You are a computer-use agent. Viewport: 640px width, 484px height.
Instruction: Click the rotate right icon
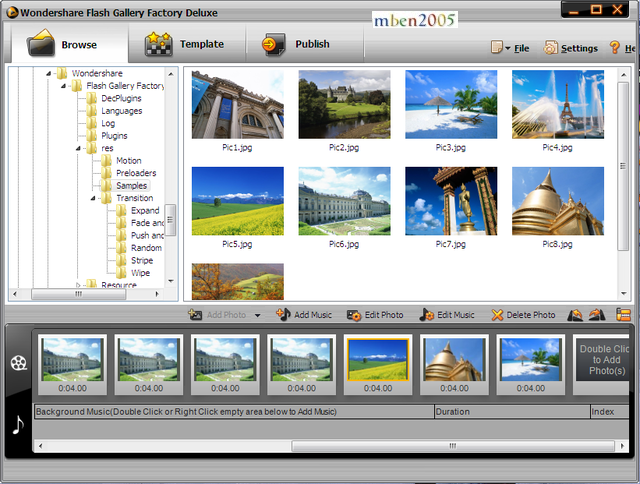(x=596, y=315)
